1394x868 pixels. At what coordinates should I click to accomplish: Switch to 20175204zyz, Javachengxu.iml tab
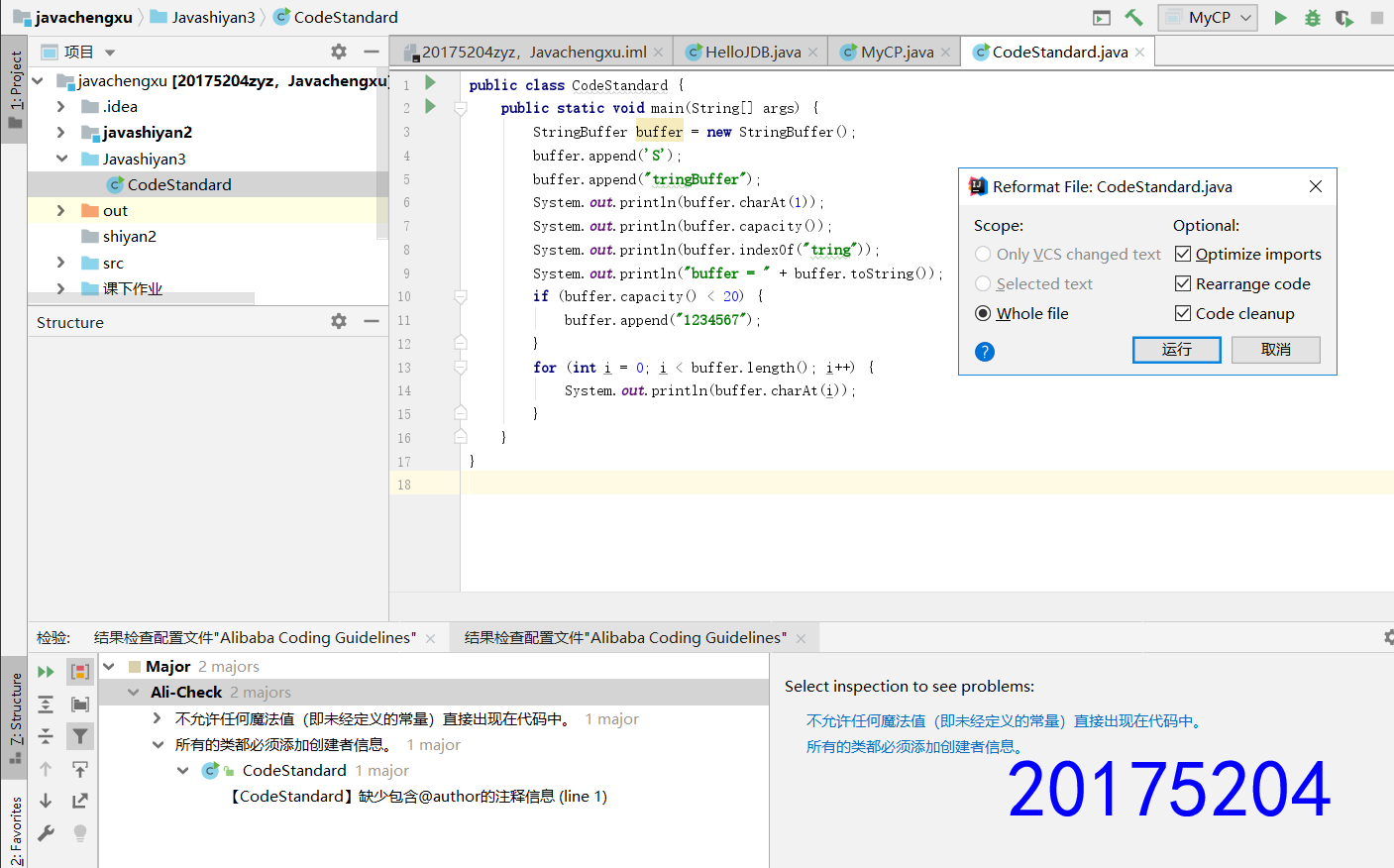(x=533, y=52)
